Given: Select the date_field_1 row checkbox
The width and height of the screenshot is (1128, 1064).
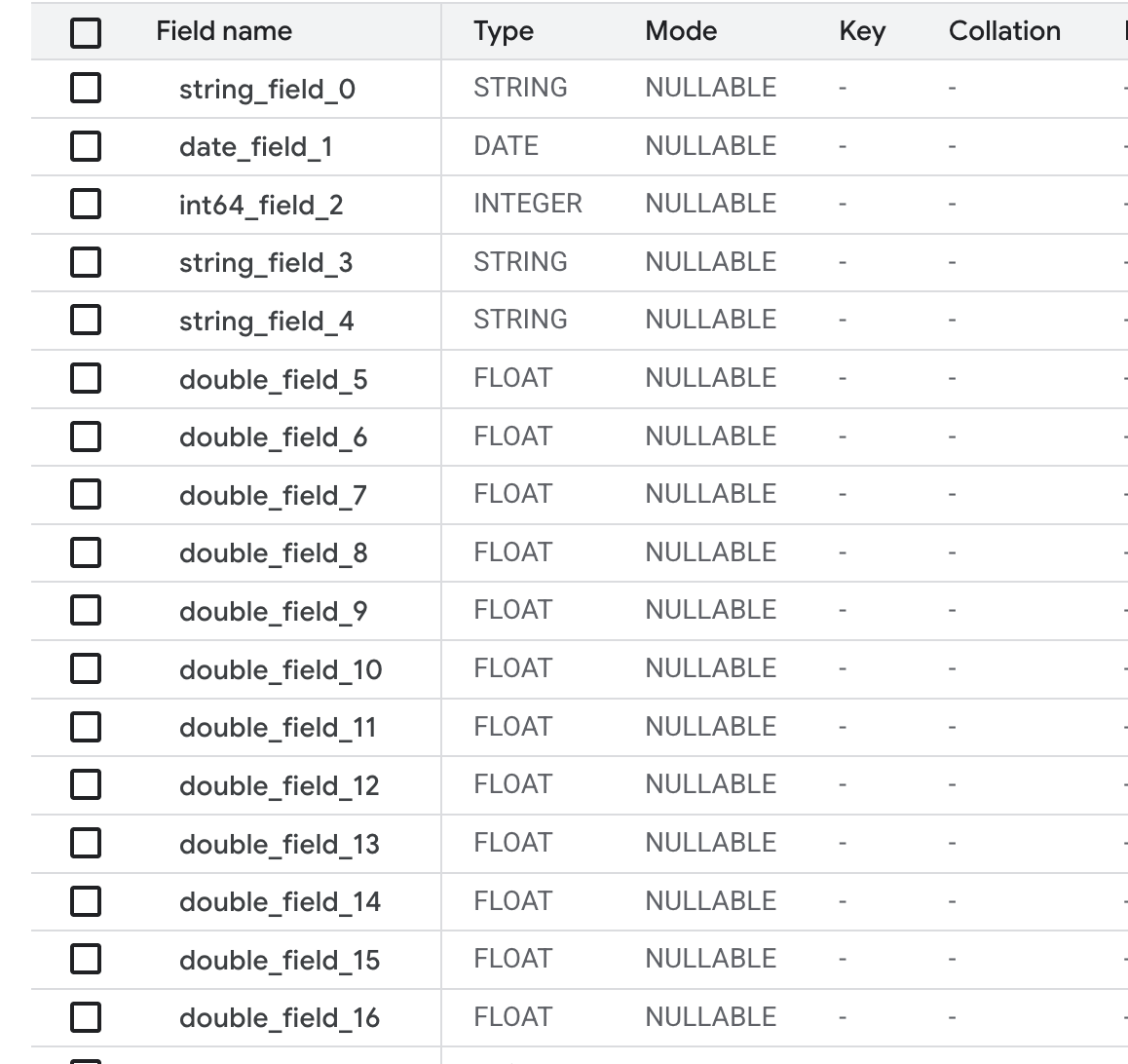Looking at the screenshot, I should coord(86,146).
